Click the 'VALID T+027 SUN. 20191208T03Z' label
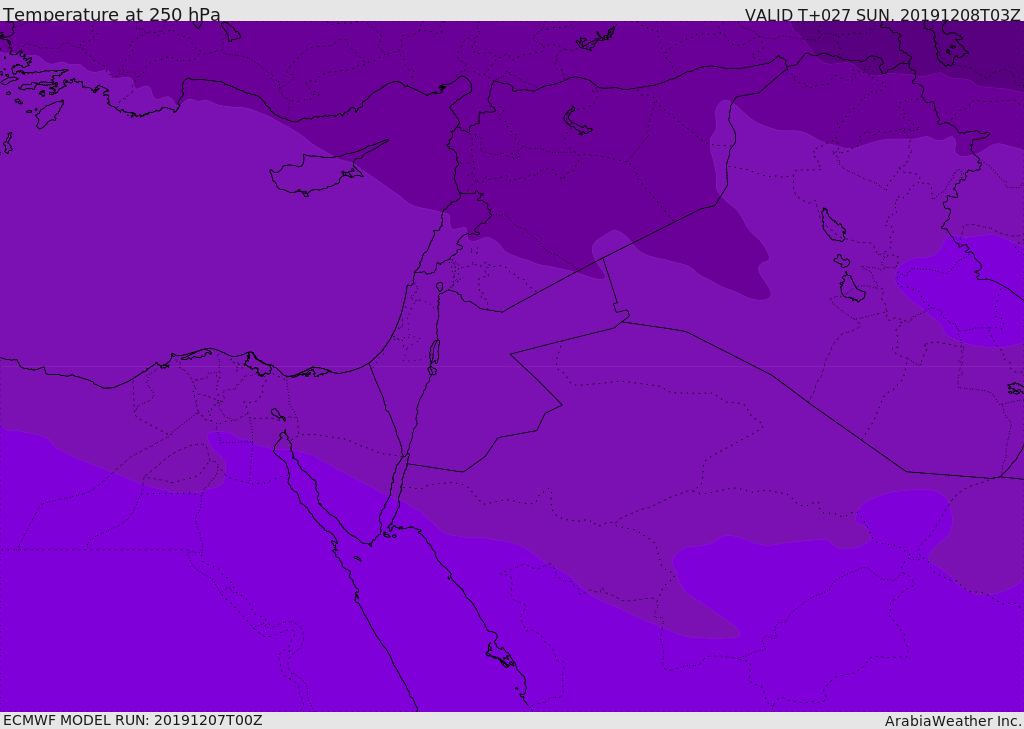Viewport: 1024px width, 729px height. coord(882,14)
